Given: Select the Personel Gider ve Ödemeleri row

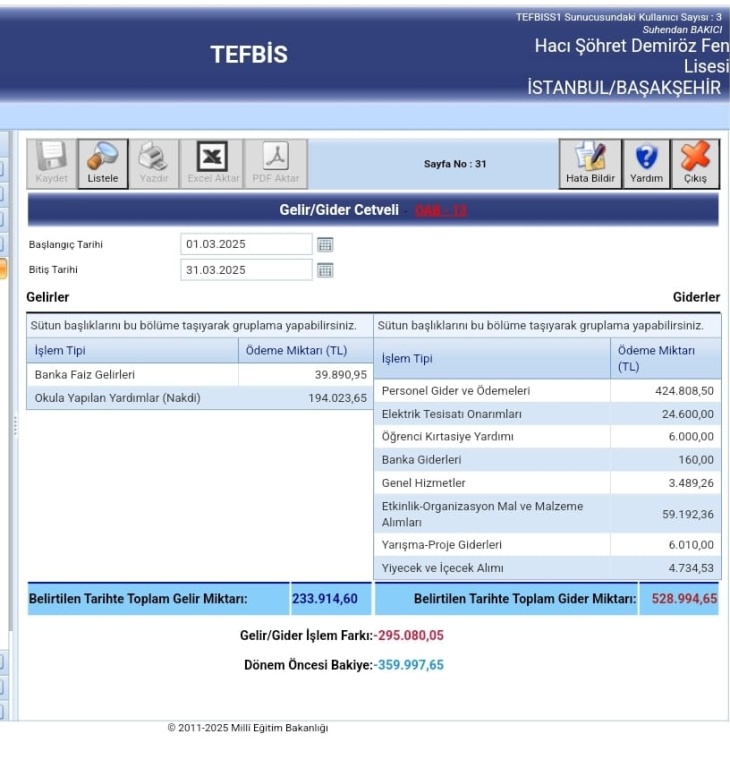Looking at the screenshot, I should pos(491,391).
